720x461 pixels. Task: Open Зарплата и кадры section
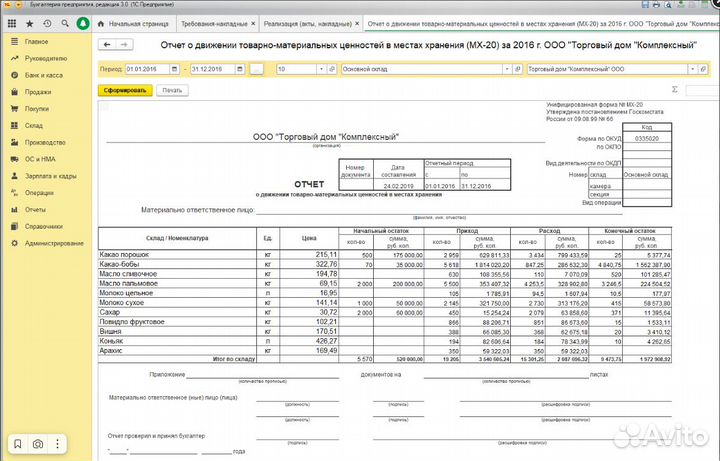[51, 176]
